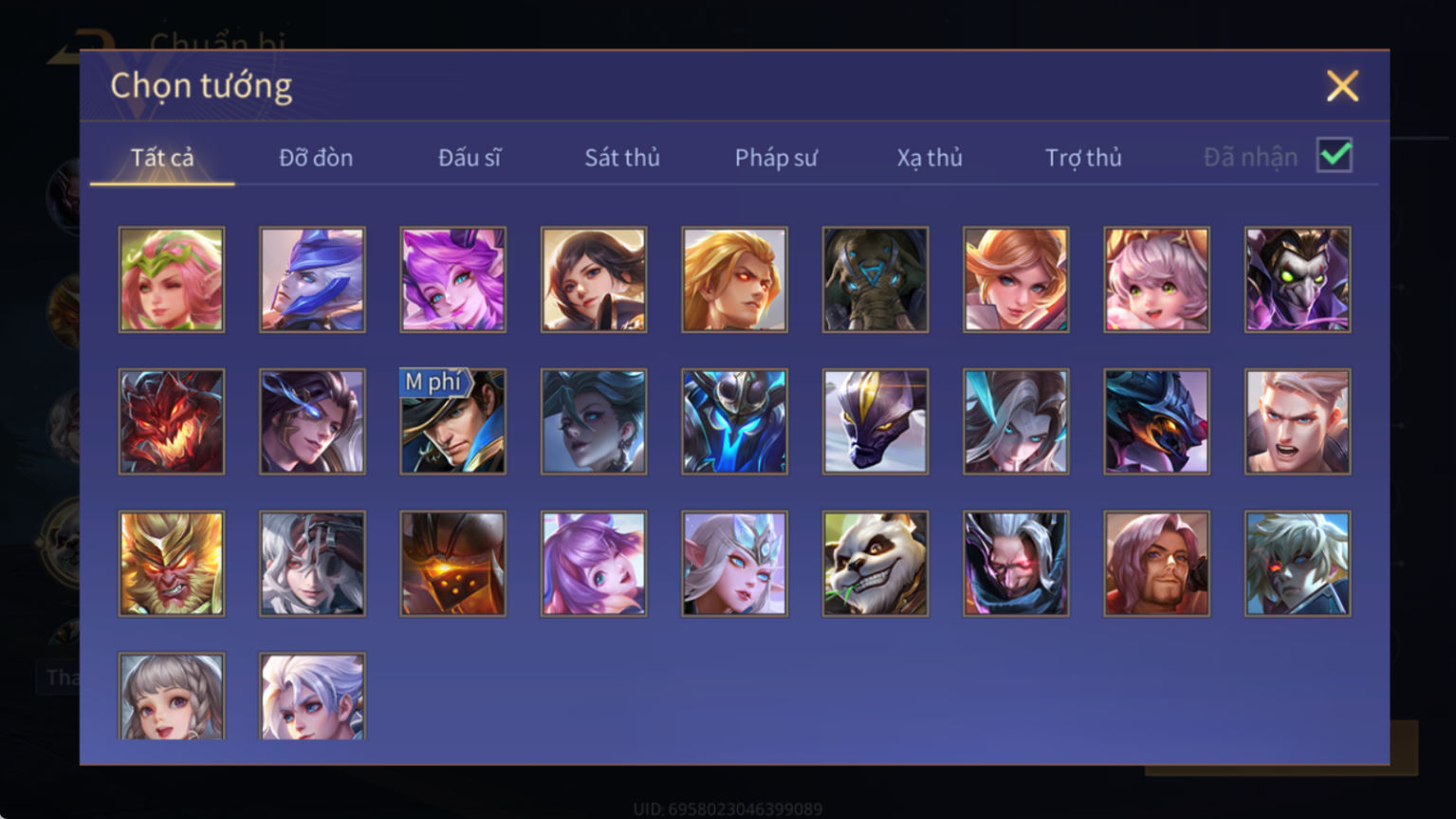Pick the pink-haired hero with leaf crown
The height and width of the screenshot is (819, 1456).
(x=172, y=280)
